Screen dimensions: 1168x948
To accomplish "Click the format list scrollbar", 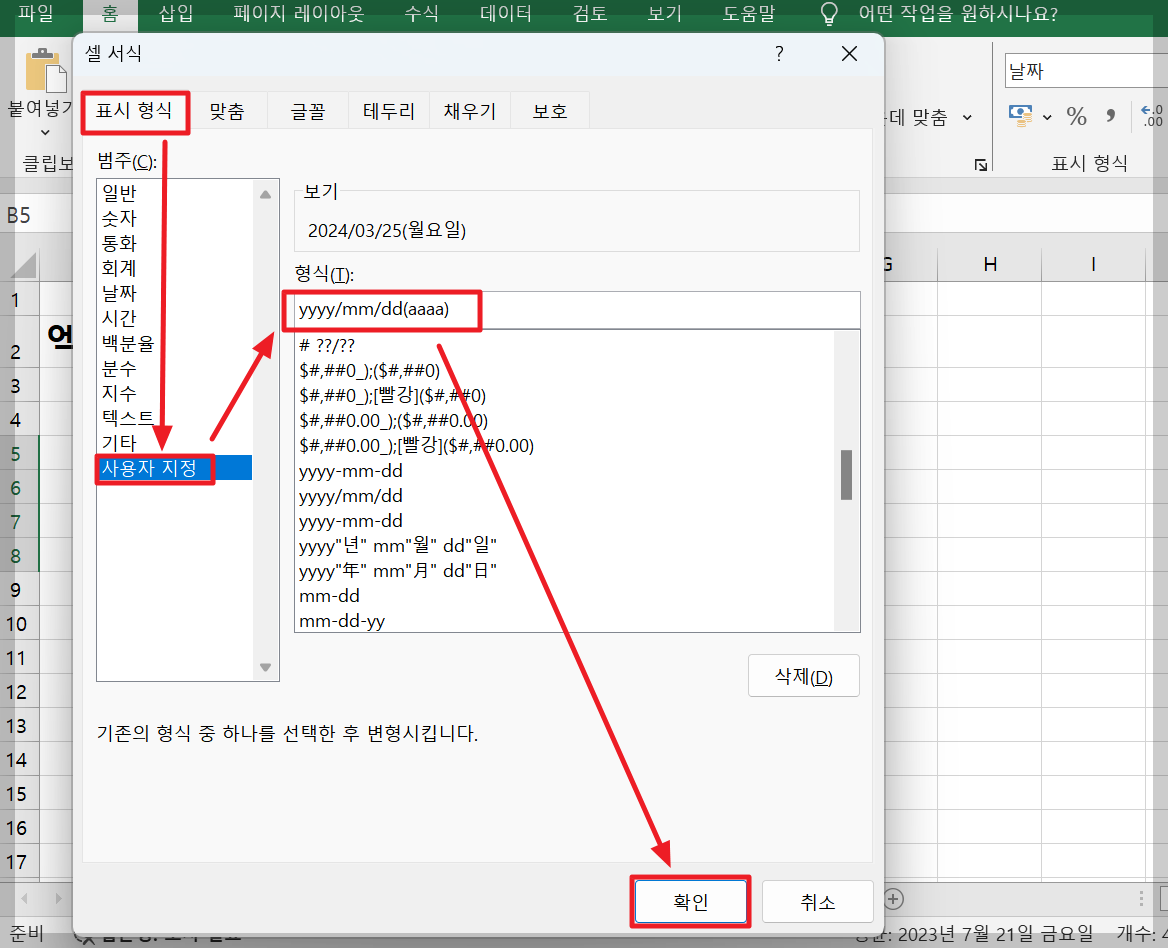I will (x=847, y=476).
